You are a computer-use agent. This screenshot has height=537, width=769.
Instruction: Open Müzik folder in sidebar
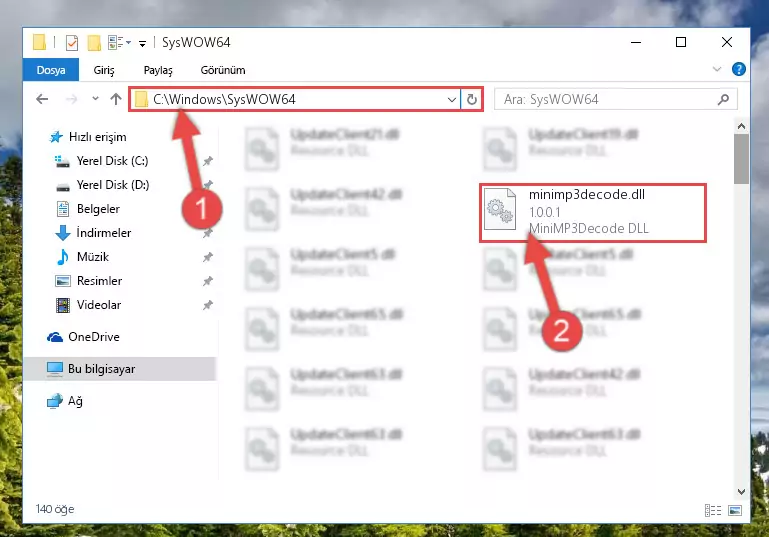82,257
